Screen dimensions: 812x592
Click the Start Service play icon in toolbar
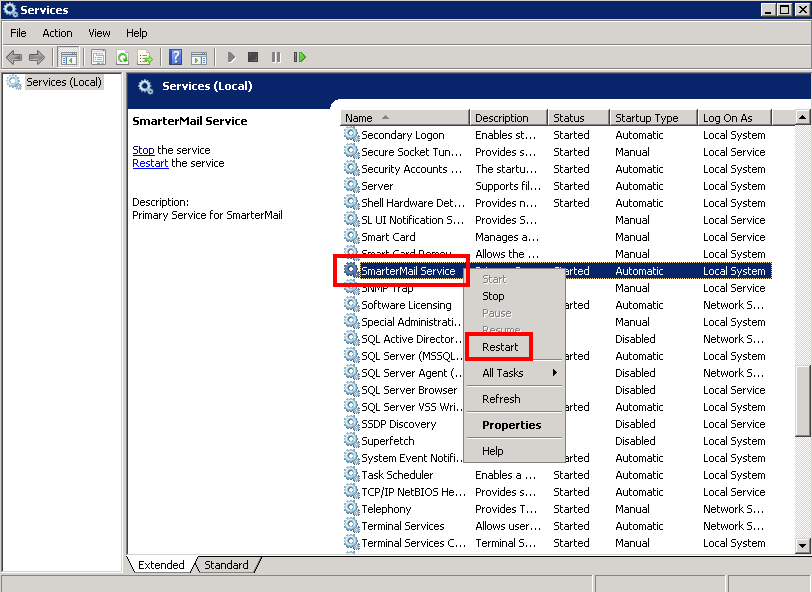tap(231, 57)
